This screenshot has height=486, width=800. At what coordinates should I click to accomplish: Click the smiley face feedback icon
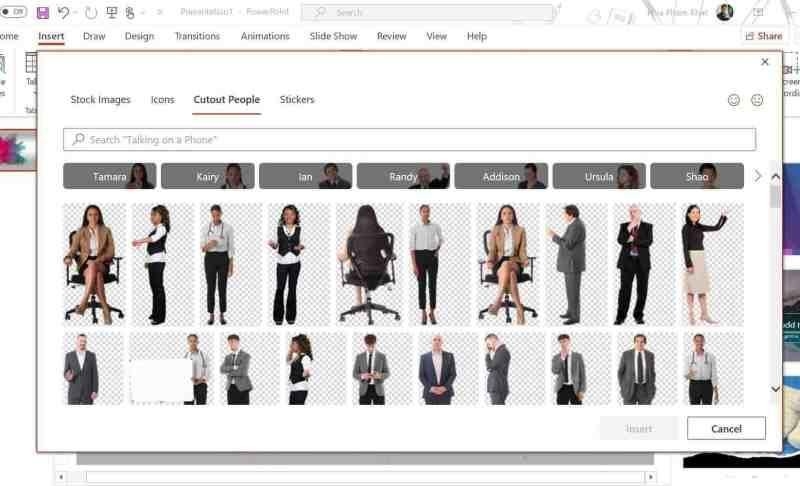pos(734,100)
